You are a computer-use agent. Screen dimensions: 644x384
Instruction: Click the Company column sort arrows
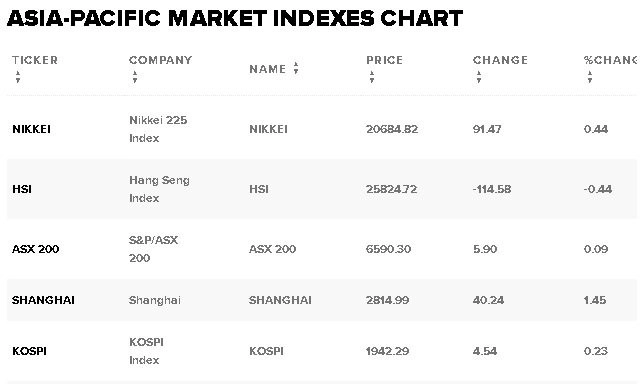point(135,77)
